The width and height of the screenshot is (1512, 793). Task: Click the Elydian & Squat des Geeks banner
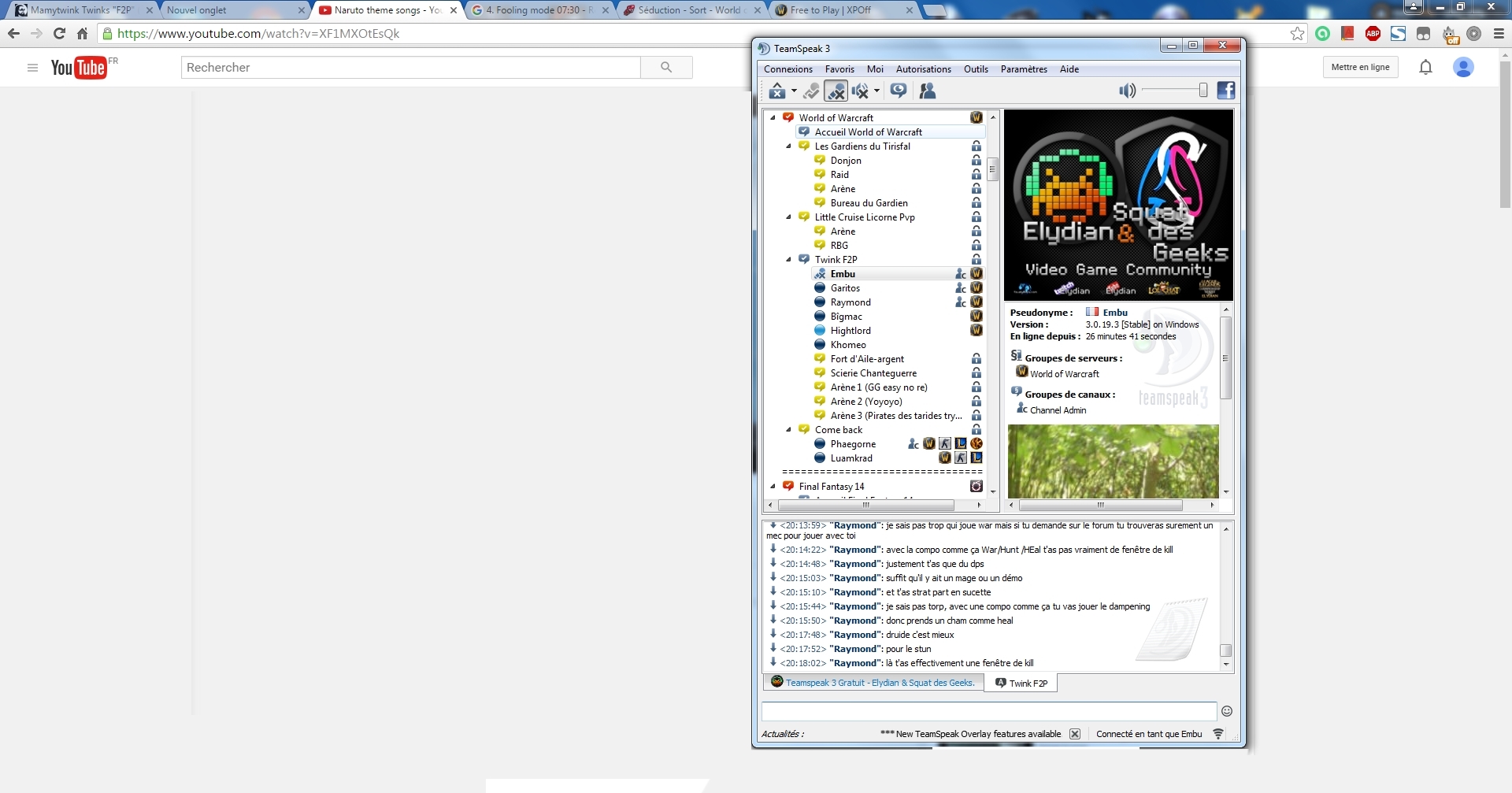(x=1118, y=205)
